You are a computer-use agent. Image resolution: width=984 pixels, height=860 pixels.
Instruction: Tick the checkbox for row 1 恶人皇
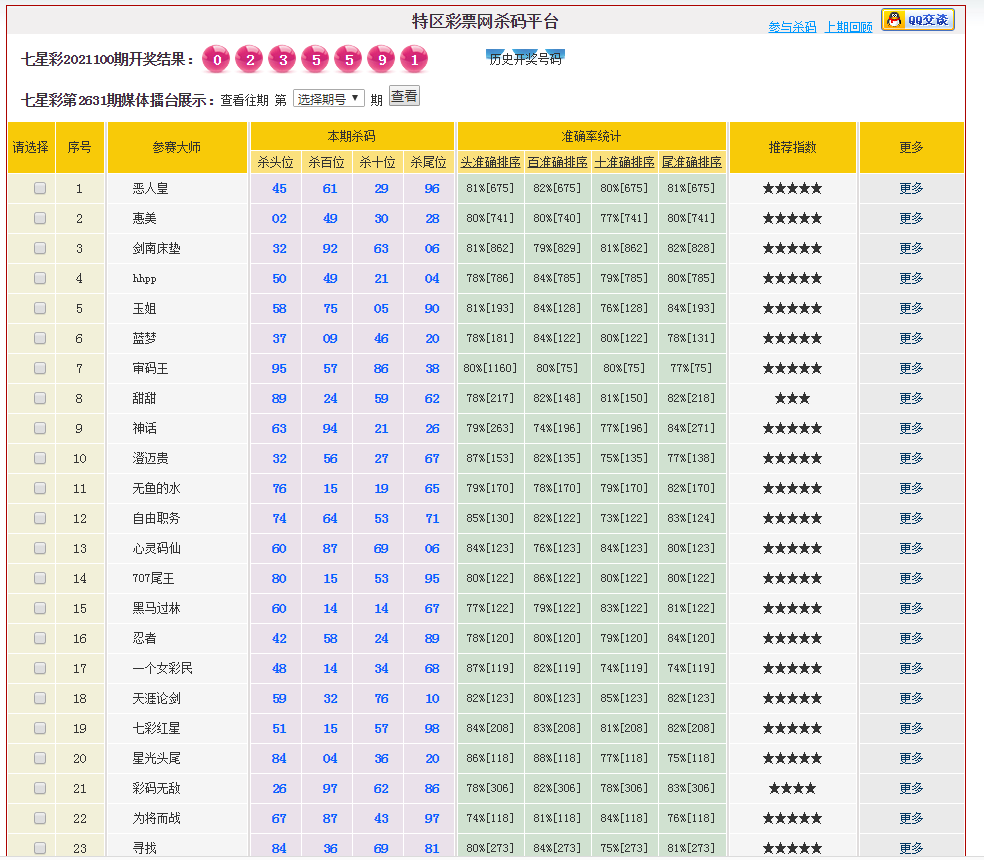pyautogui.click(x=40, y=188)
